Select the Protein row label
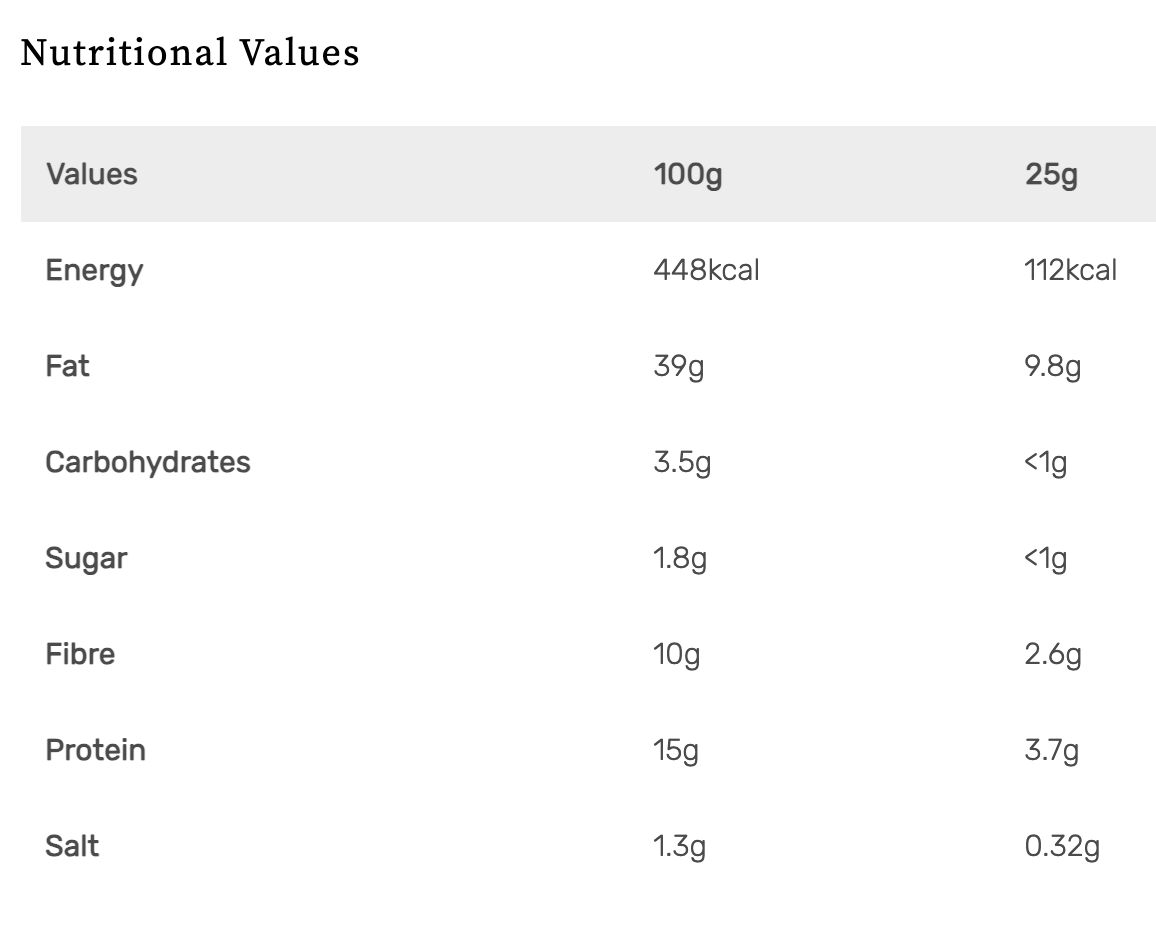 coord(96,750)
